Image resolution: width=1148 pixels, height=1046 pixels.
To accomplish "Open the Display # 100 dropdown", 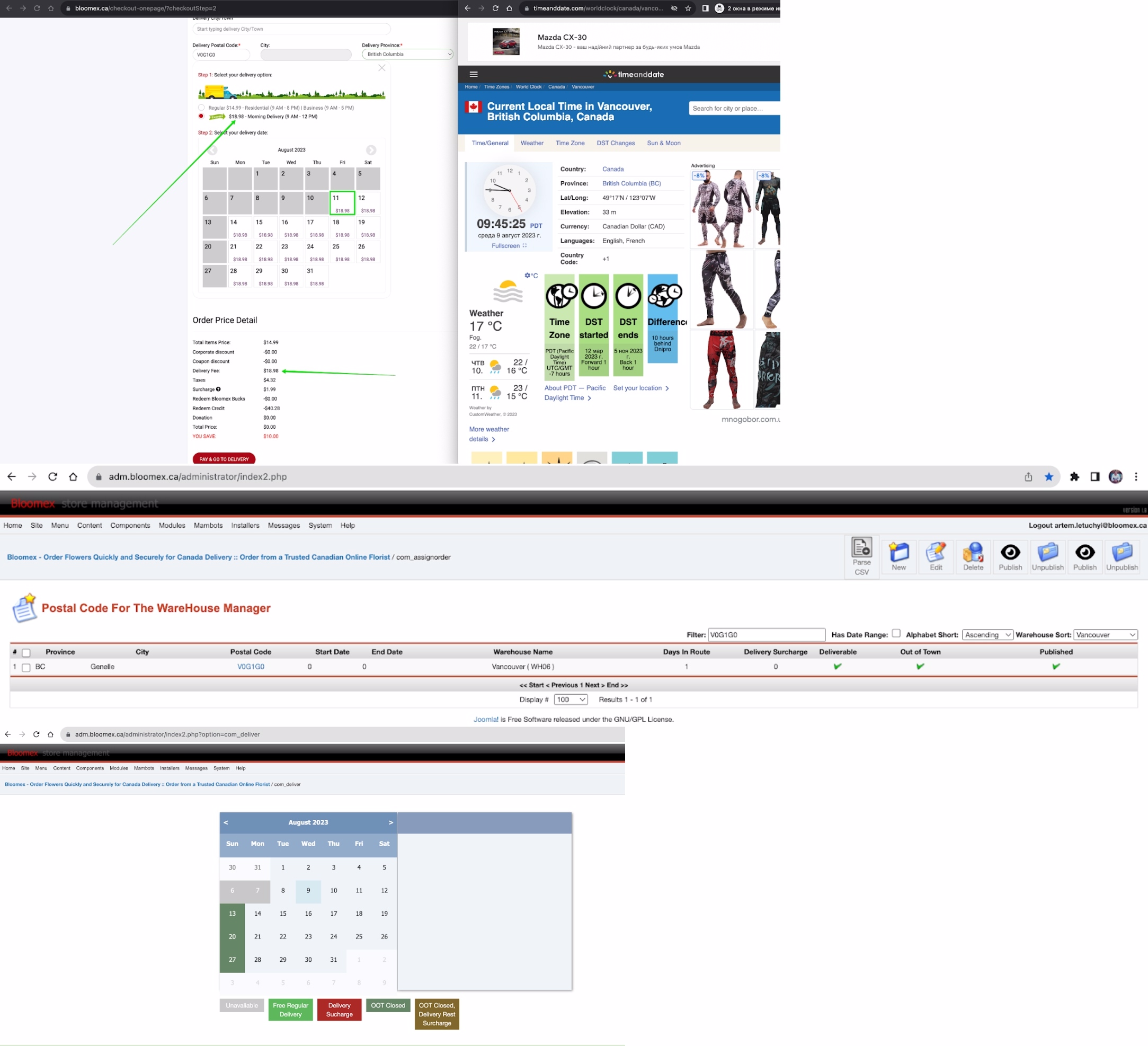I will click(x=571, y=699).
